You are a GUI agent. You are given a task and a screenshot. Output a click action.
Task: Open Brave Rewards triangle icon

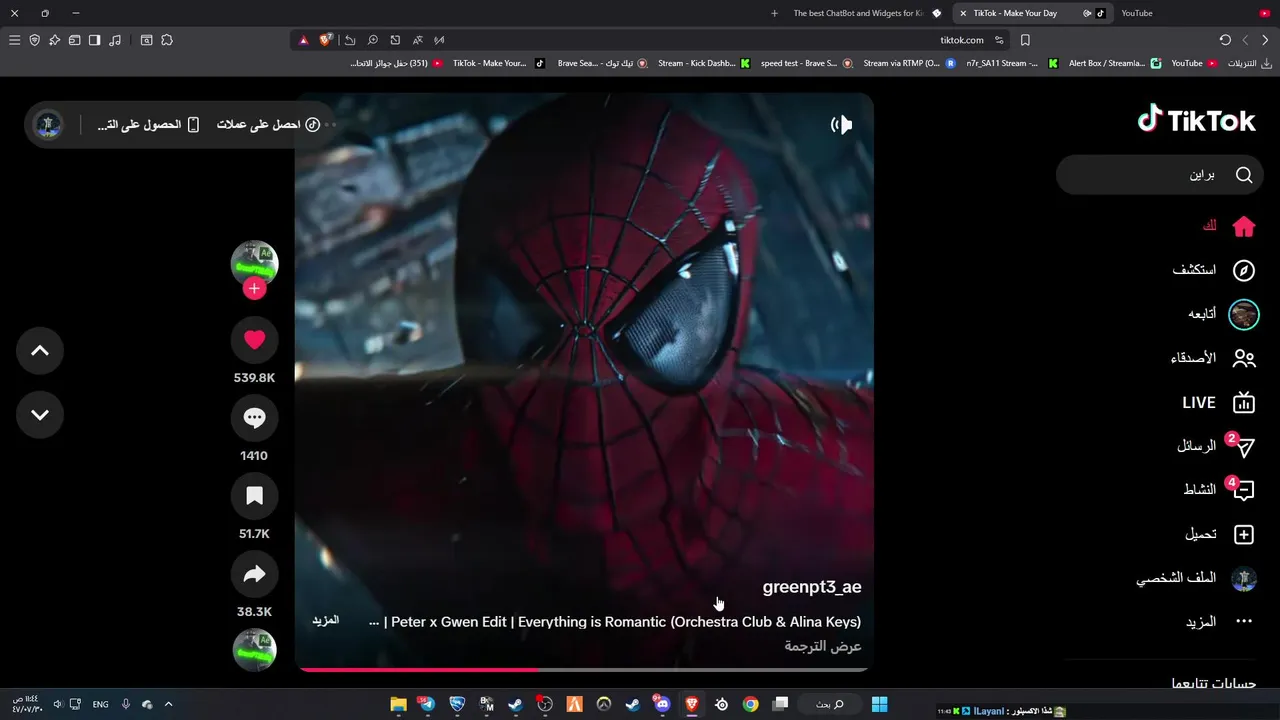click(x=303, y=40)
